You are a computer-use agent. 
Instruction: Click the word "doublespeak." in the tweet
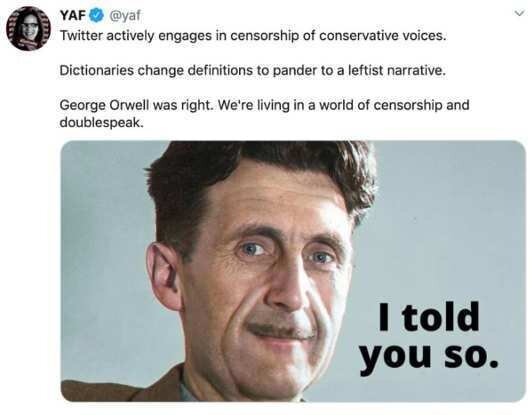102,123
